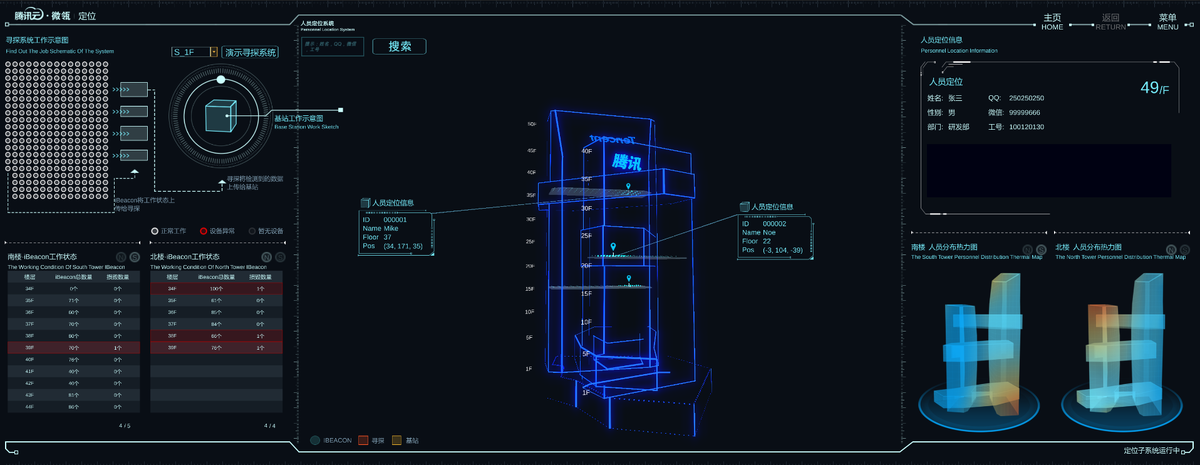Click the 工号 100120130 value

[x=1027, y=127]
